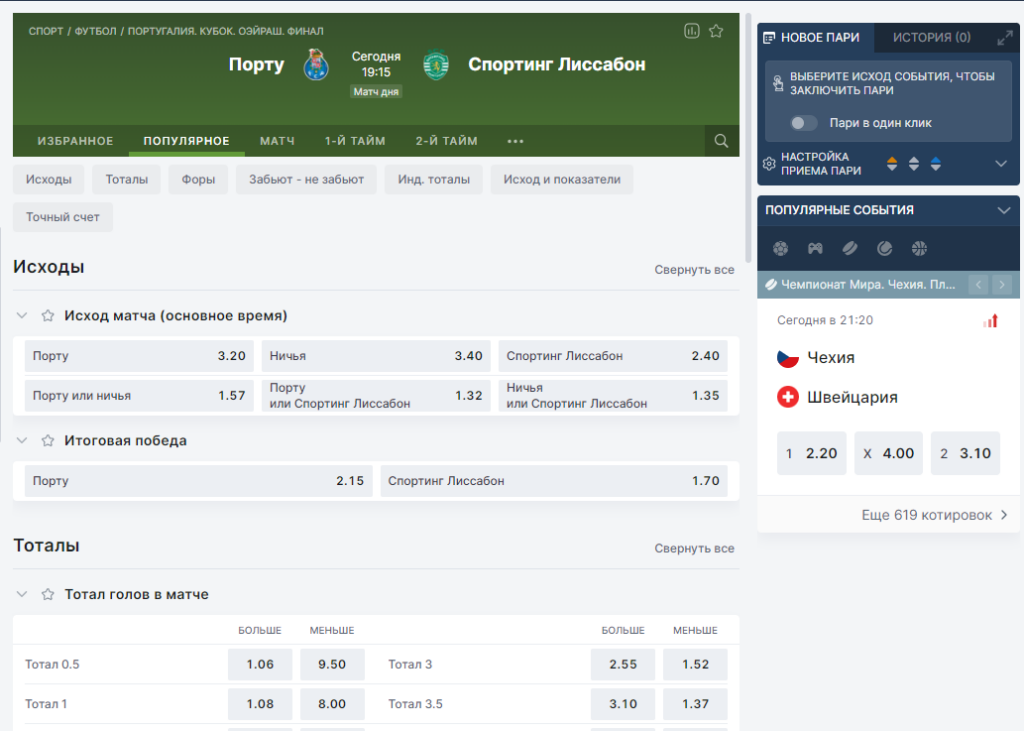Switch to the 'Популярное' tab

coord(187,141)
